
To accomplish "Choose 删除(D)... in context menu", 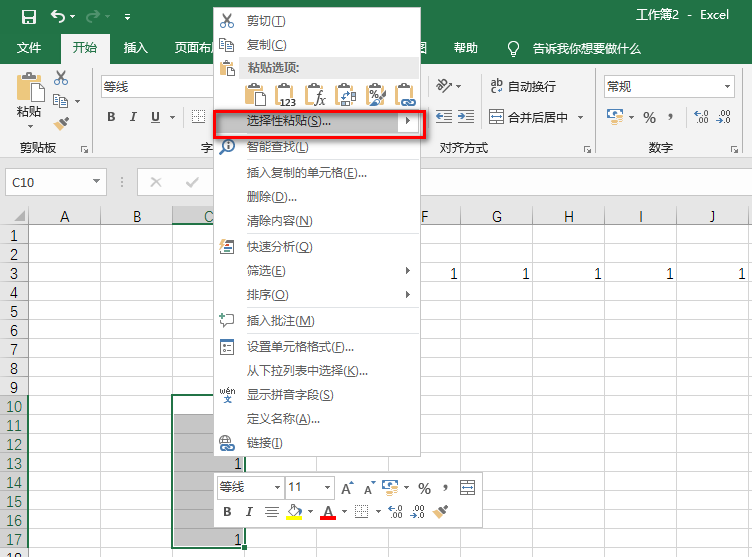I will point(317,197).
